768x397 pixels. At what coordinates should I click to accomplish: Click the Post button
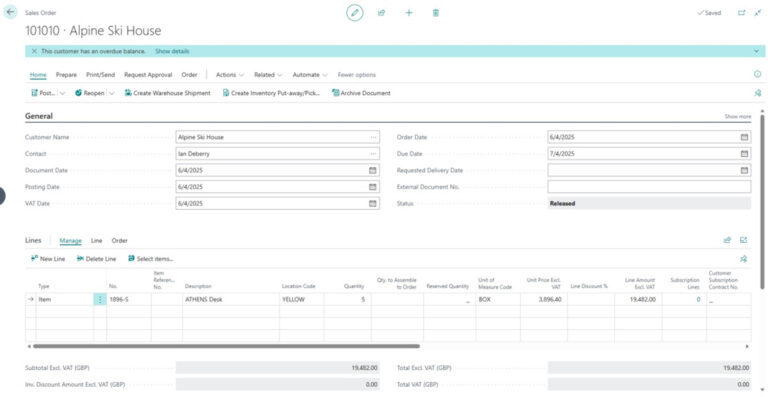(43, 93)
